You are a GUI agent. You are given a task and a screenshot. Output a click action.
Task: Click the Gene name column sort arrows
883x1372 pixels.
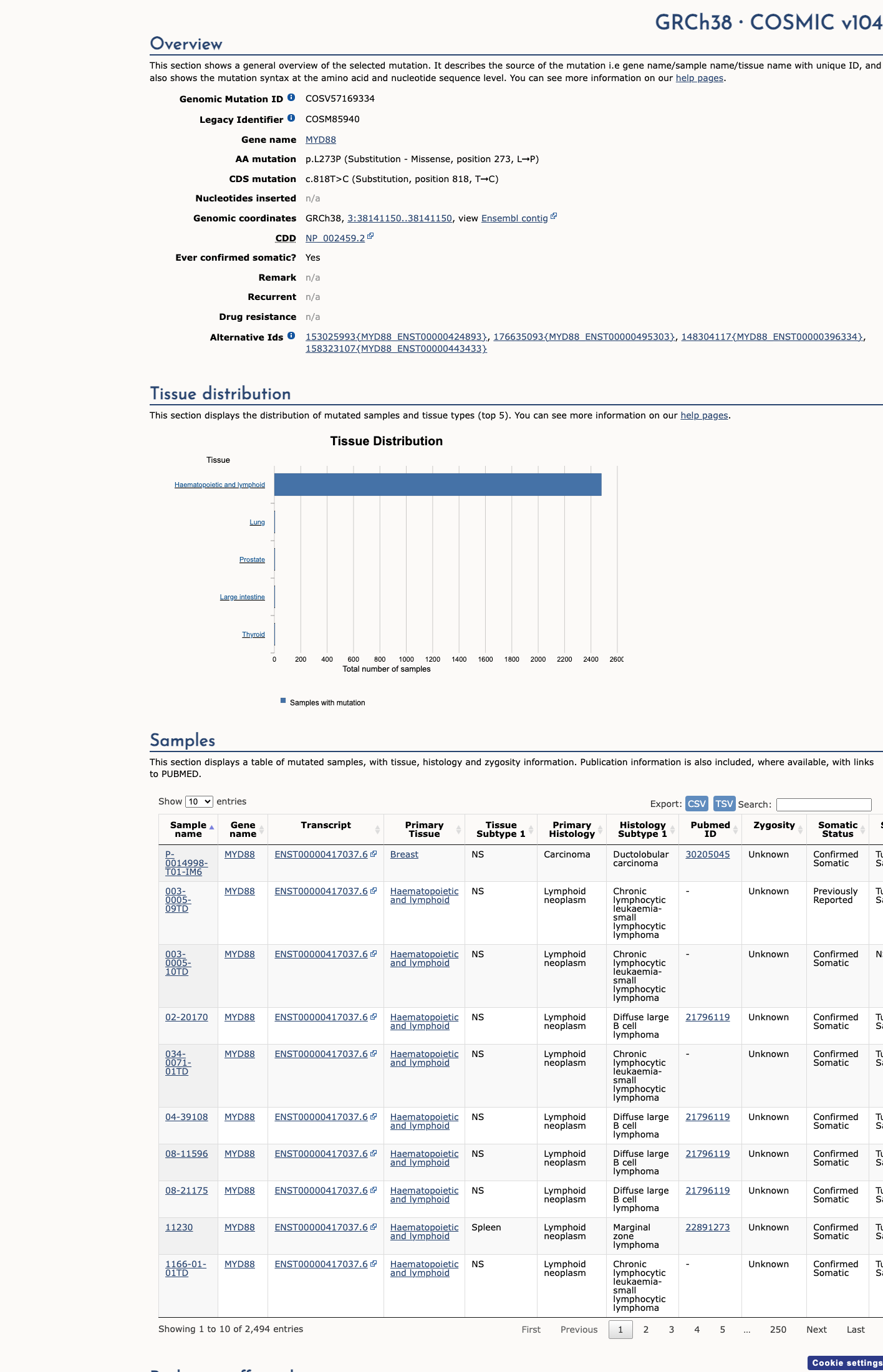click(x=262, y=830)
